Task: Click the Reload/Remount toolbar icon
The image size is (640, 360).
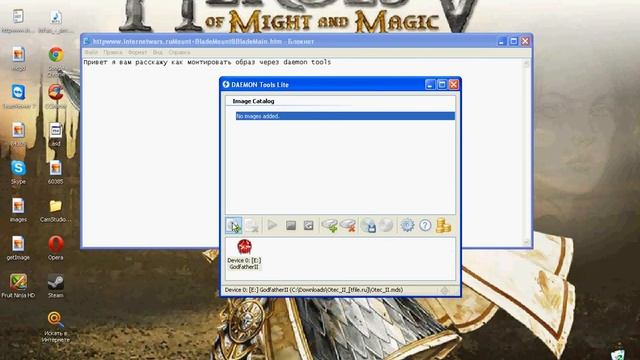Action: pos(309,225)
